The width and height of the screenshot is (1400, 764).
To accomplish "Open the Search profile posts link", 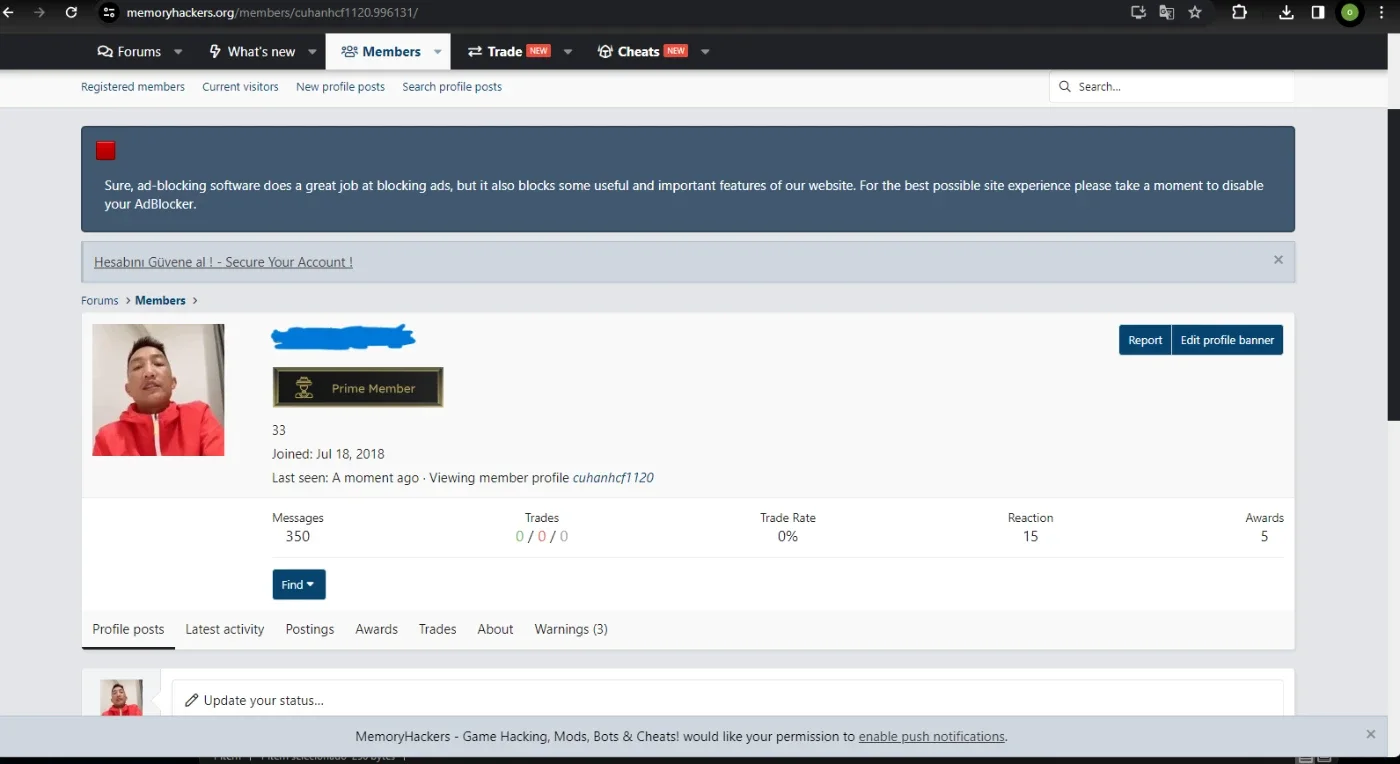I will coord(452,87).
